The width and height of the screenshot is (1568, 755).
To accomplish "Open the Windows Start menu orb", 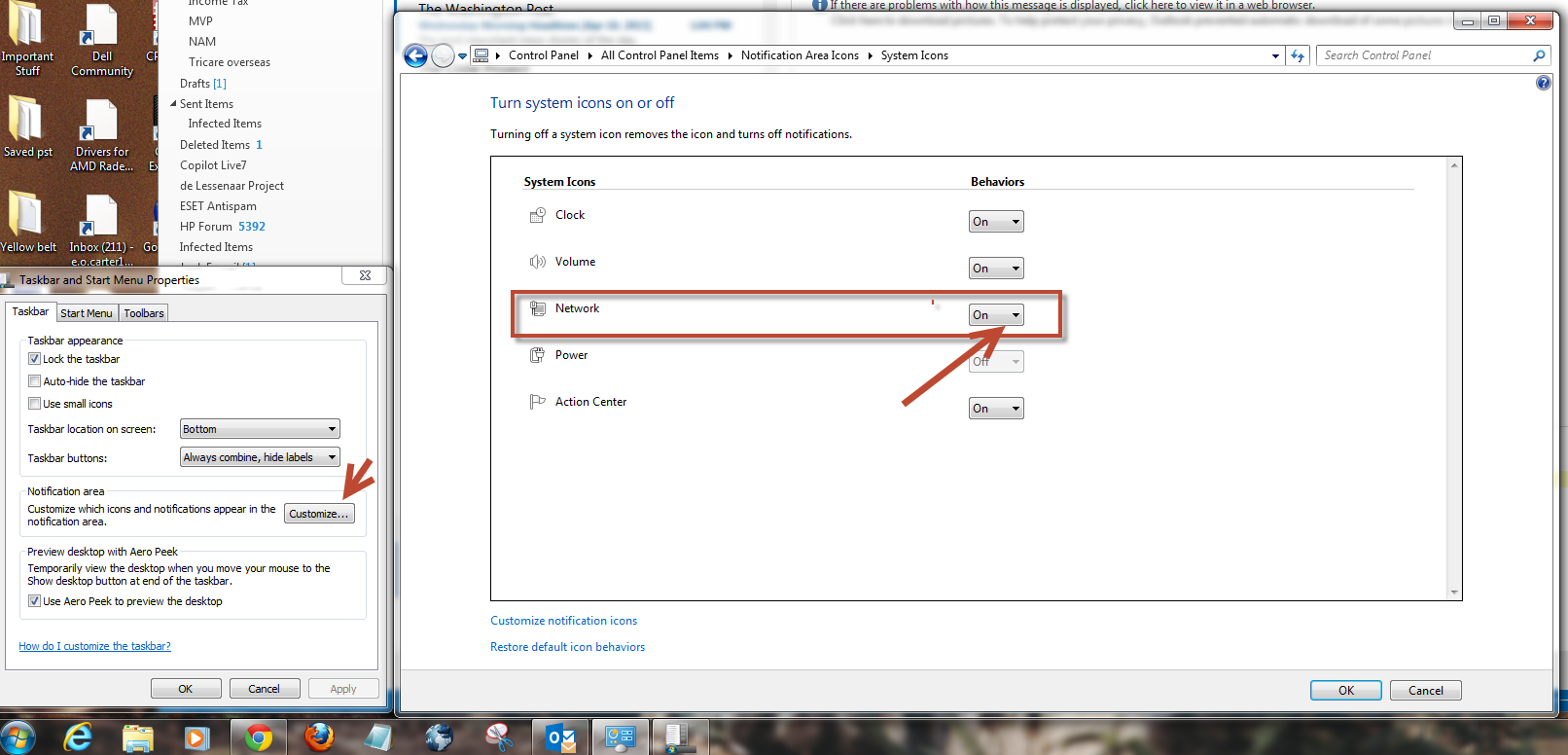I will [x=19, y=737].
